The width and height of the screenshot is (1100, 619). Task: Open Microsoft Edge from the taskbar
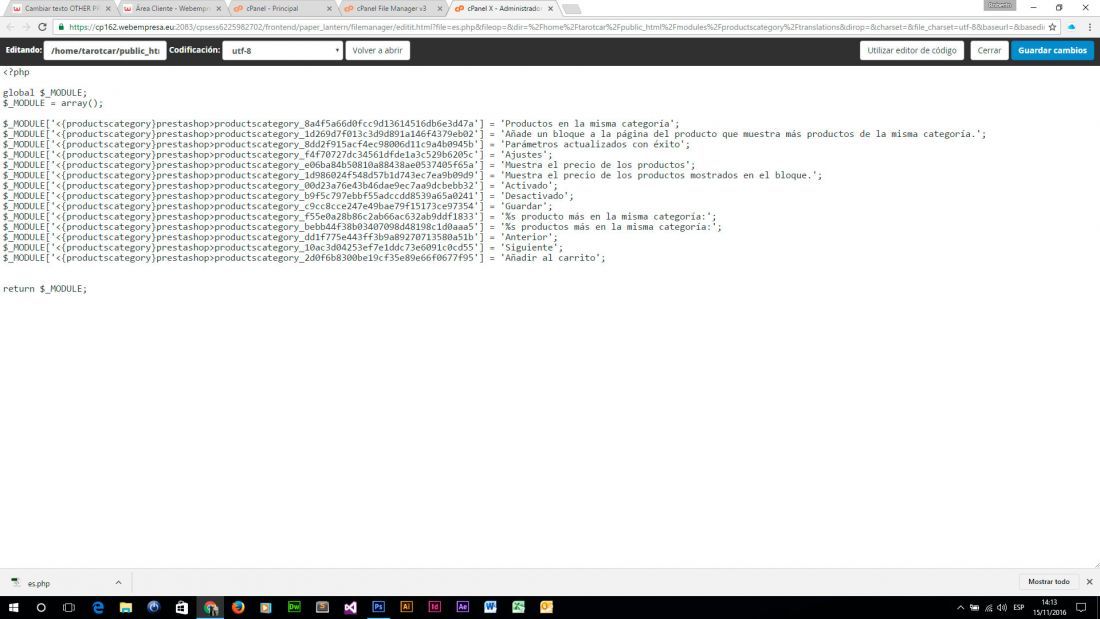98,607
